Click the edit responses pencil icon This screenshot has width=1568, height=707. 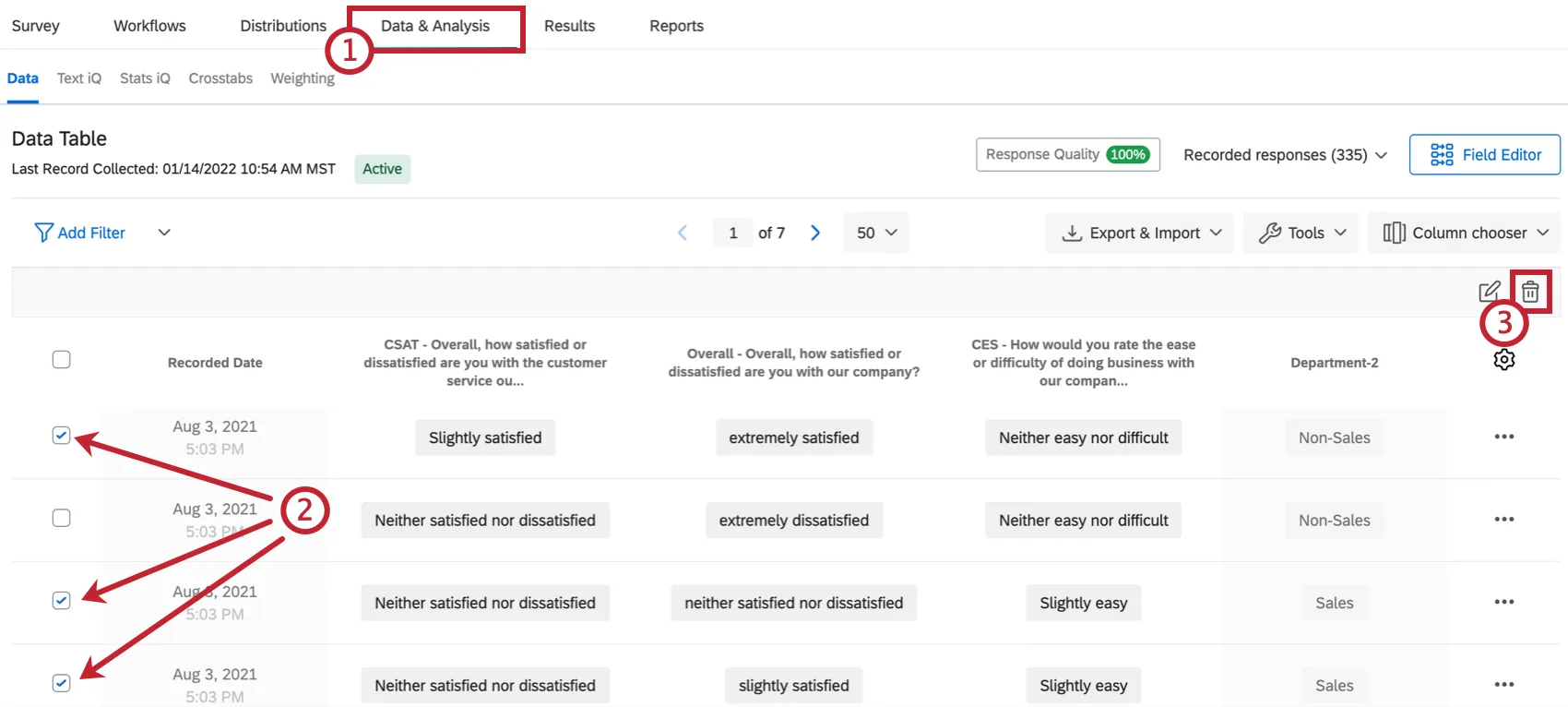tap(1489, 292)
